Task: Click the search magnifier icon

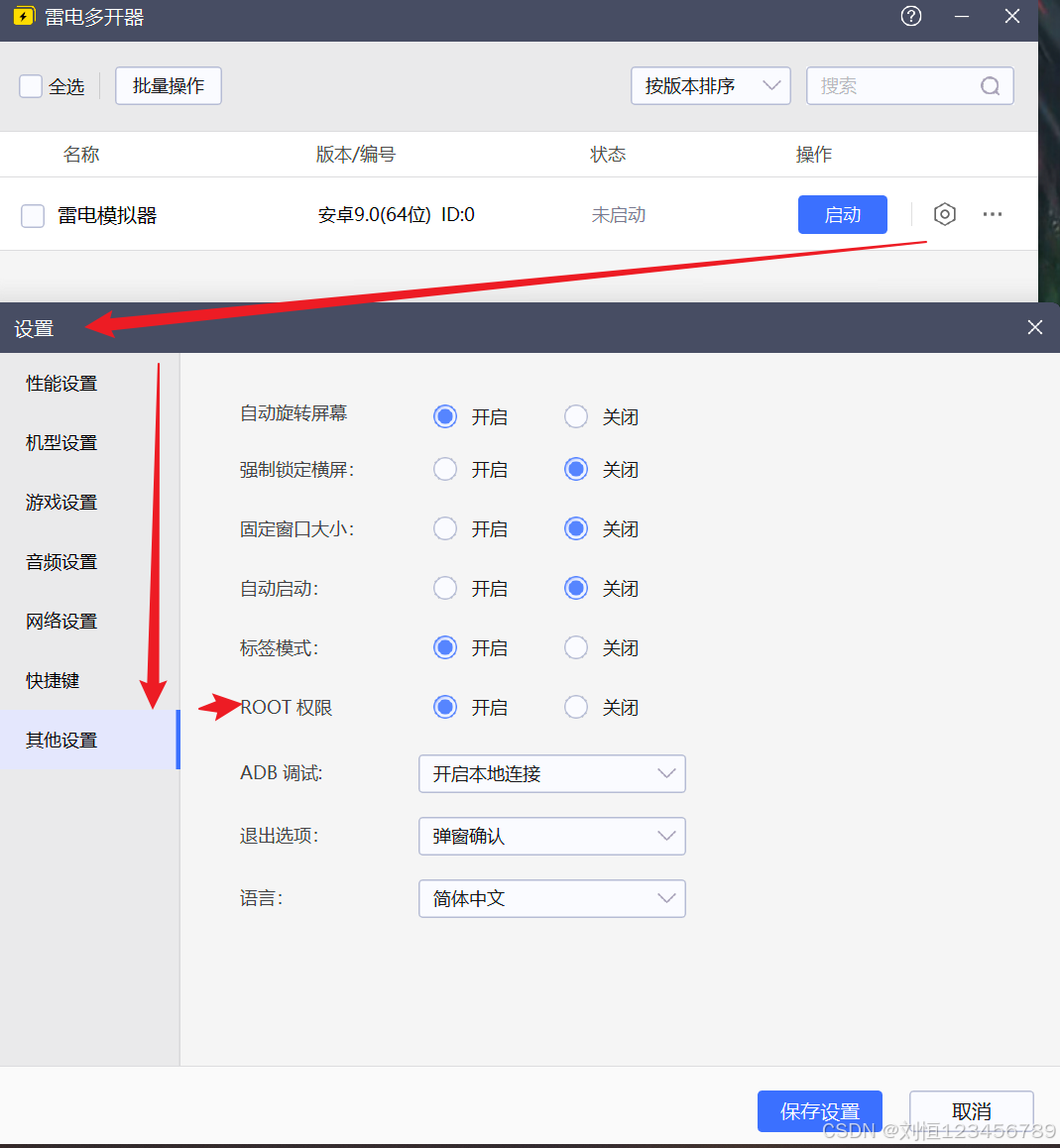Action: click(x=990, y=86)
